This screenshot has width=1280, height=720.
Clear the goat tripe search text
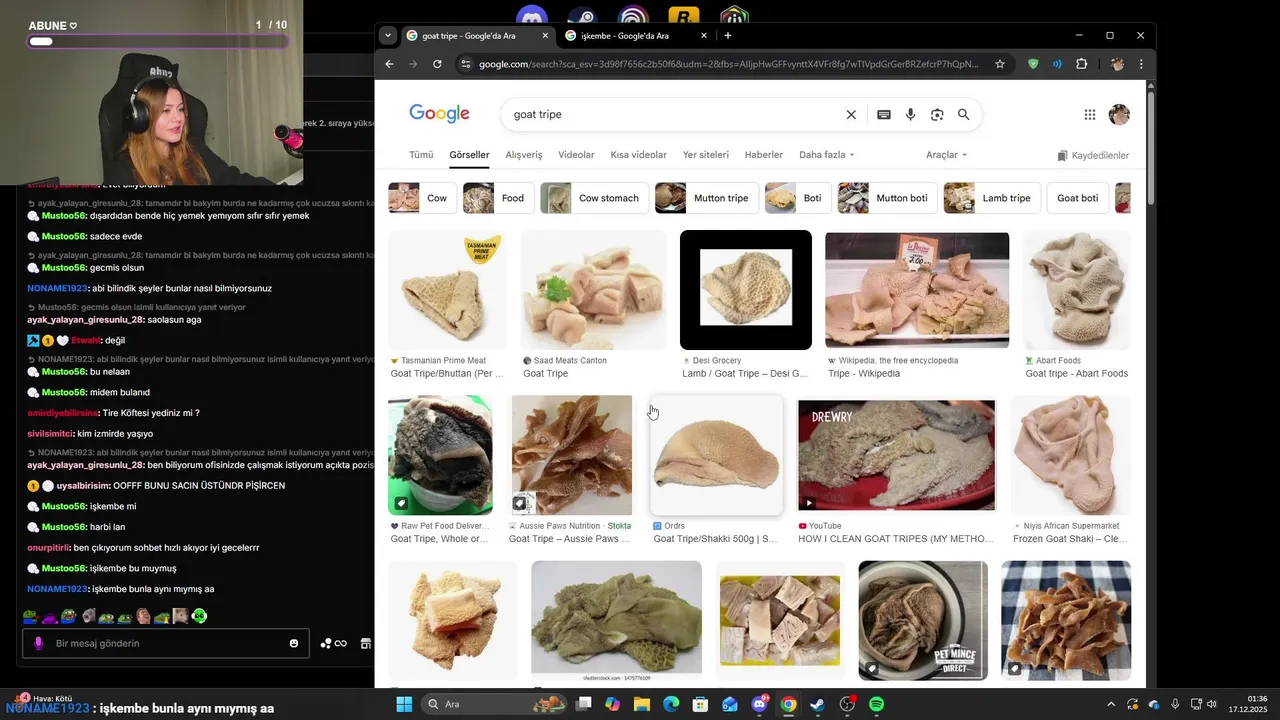point(851,115)
